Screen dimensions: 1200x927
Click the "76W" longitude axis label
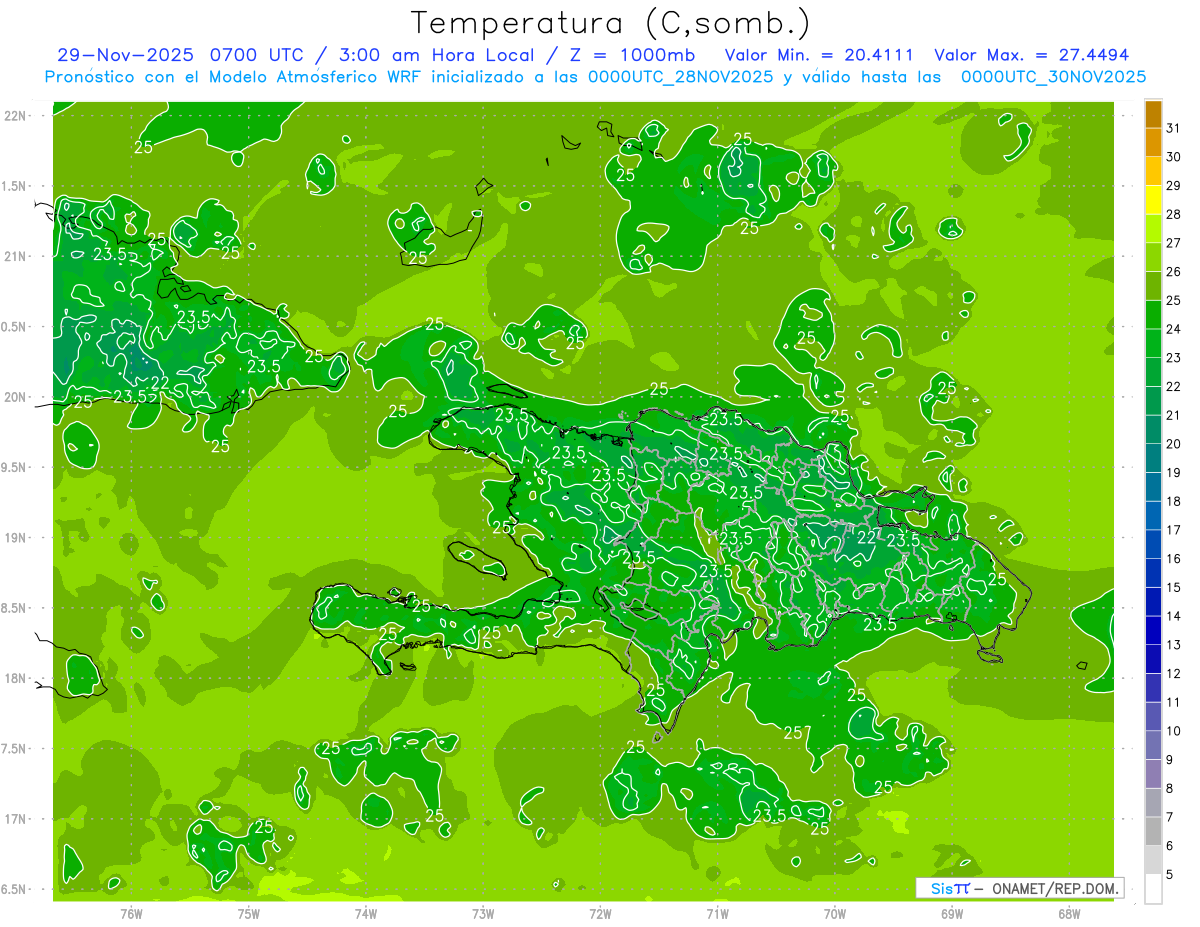131,914
